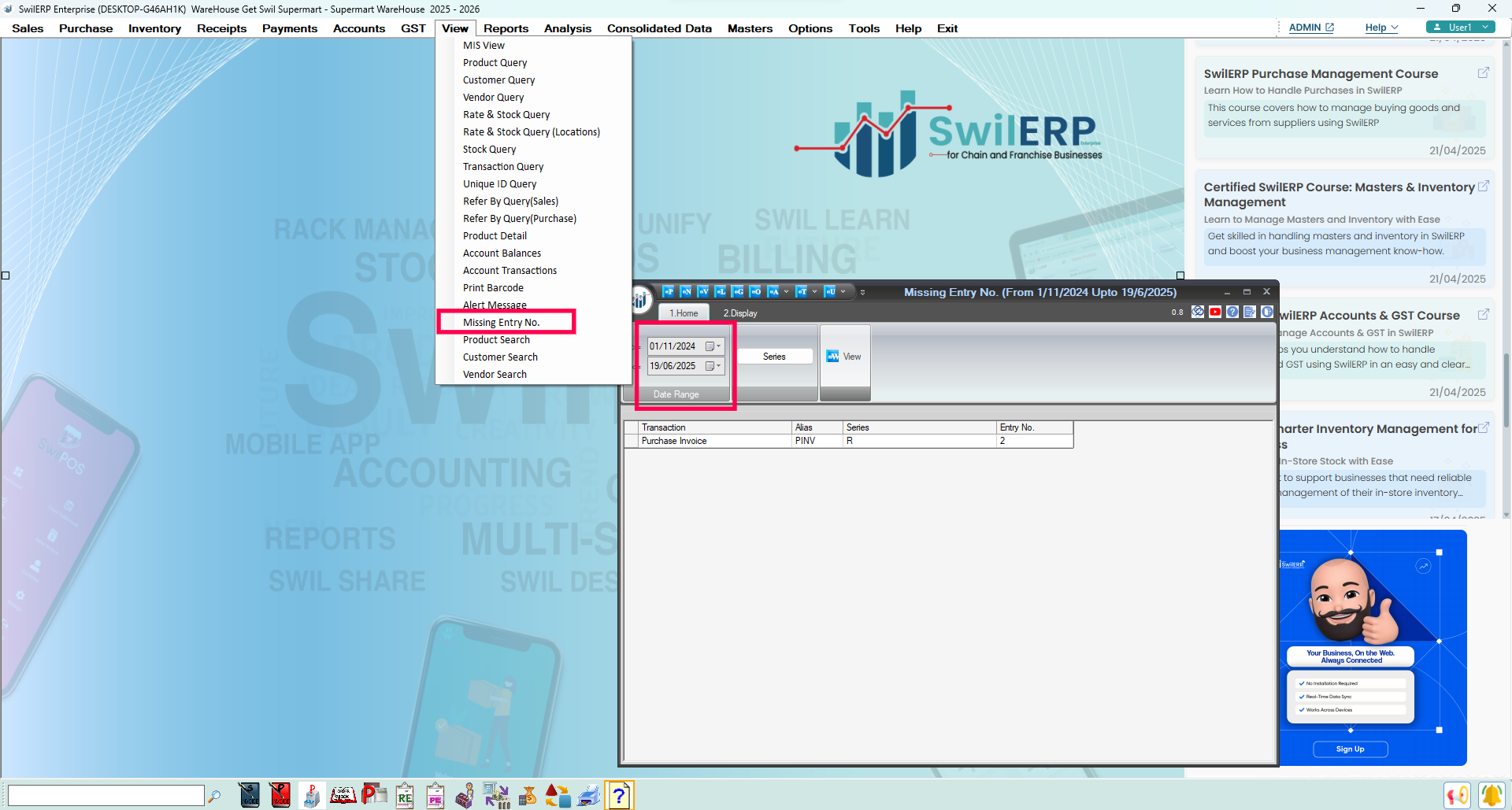Switch to the 2.Display tab
The width and height of the screenshot is (1512, 810).
click(x=740, y=313)
